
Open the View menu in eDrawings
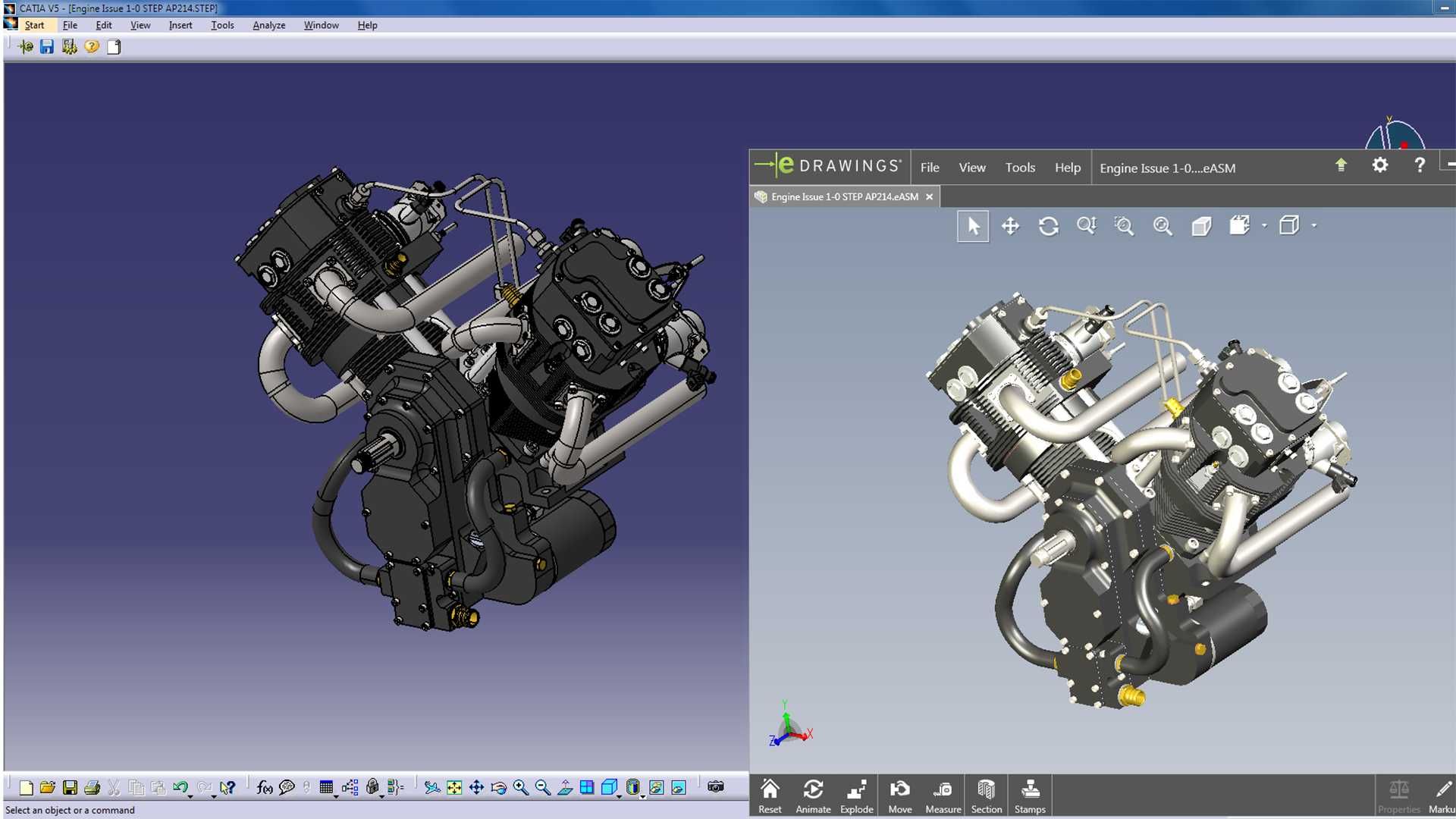pos(972,167)
